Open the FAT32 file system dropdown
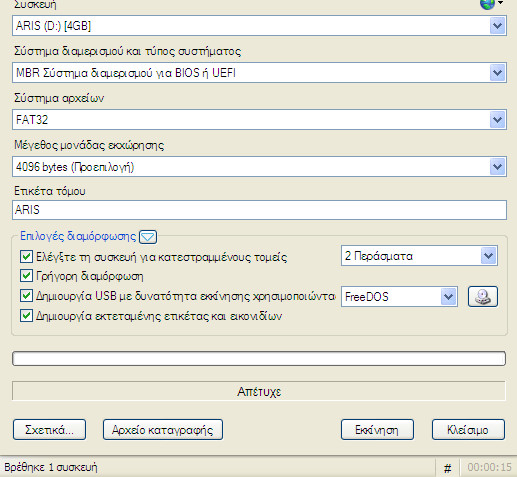This screenshot has height=477, width=517. tap(259, 119)
